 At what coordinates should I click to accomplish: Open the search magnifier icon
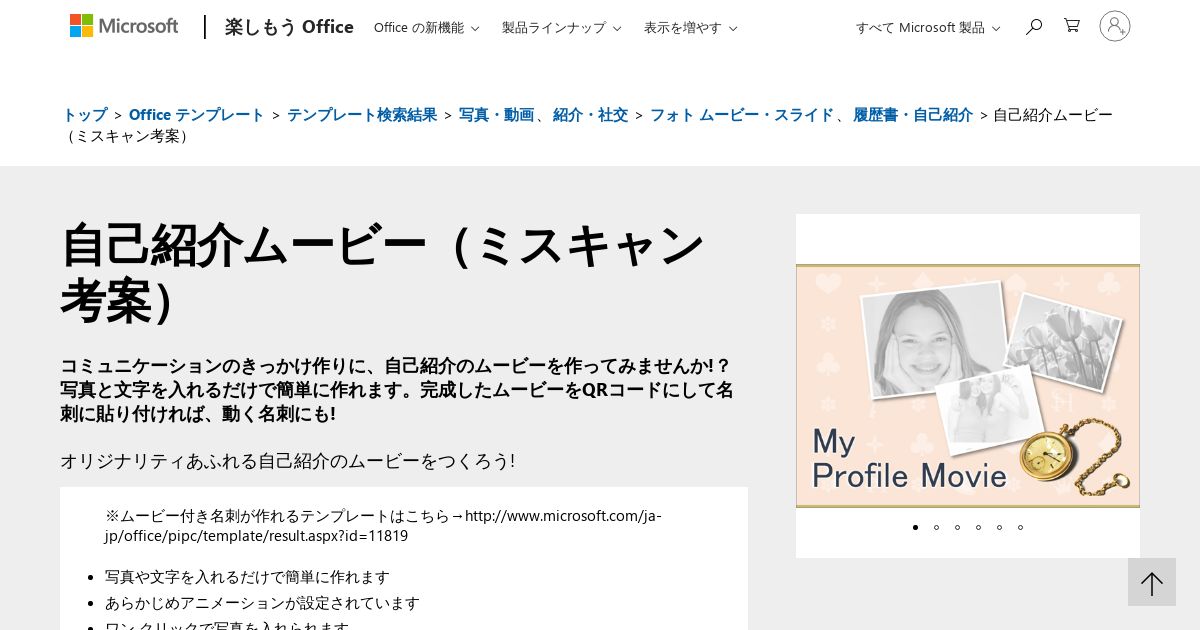(1034, 27)
